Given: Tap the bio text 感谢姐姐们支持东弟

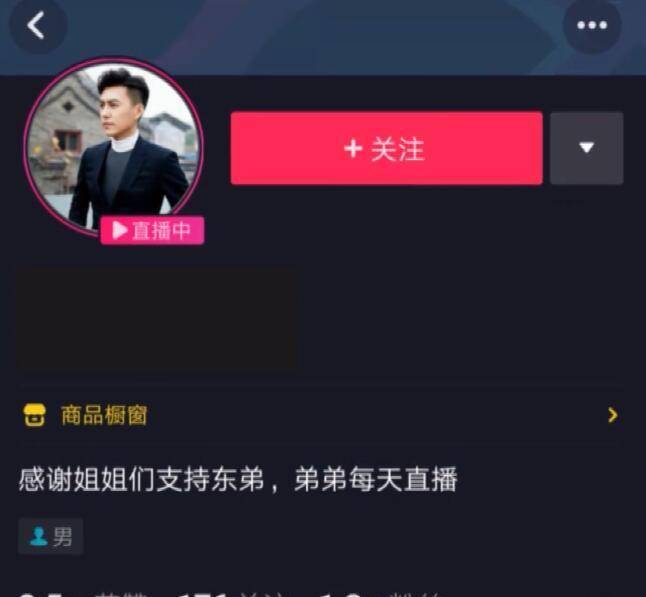Looking at the screenshot, I should [141, 480].
